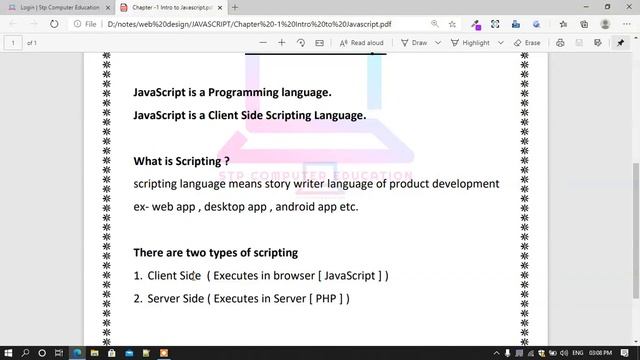Open the web capture screenshot icon

pyautogui.click(x=495, y=24)
